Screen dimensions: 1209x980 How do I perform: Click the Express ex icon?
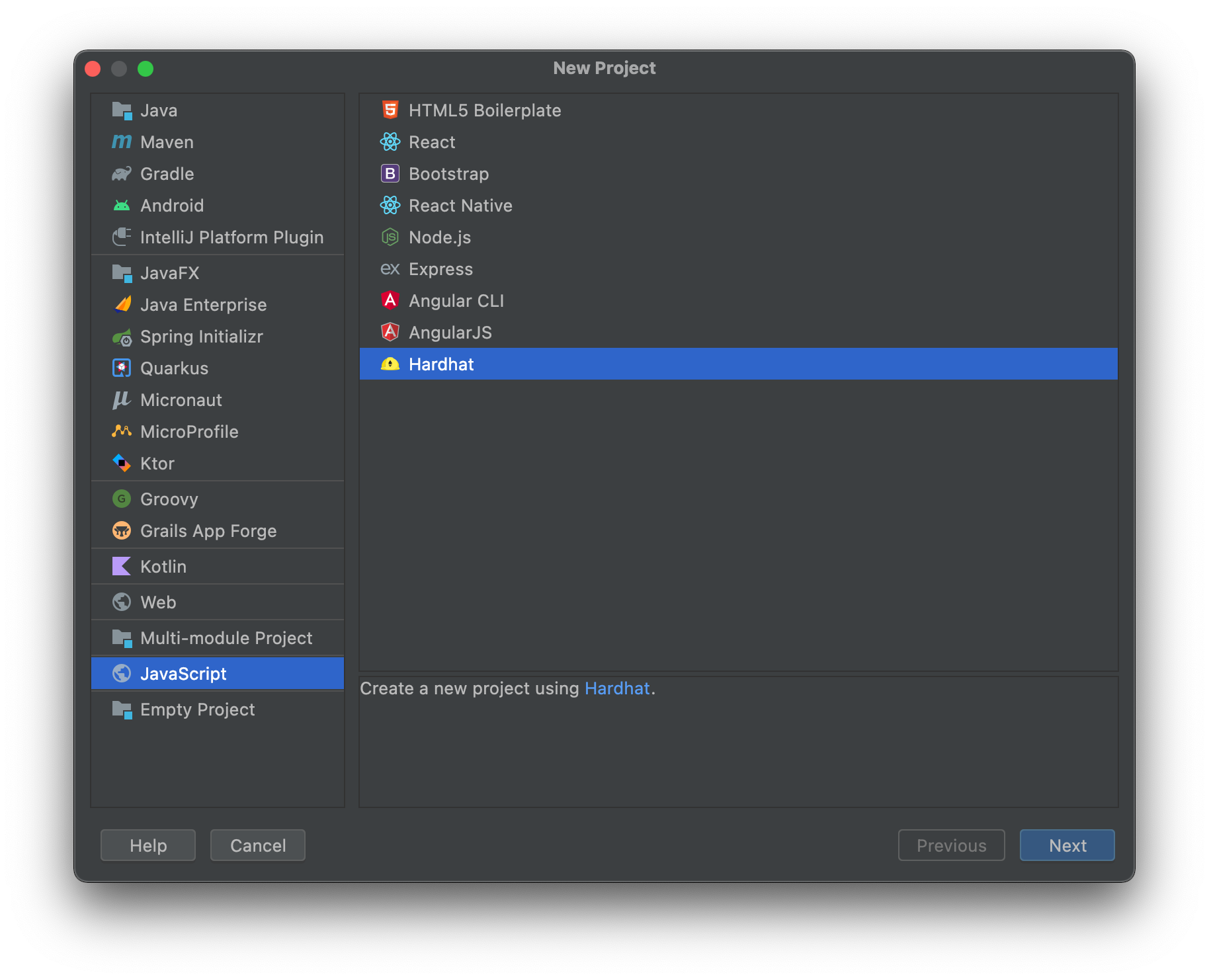tap(390, 269)
